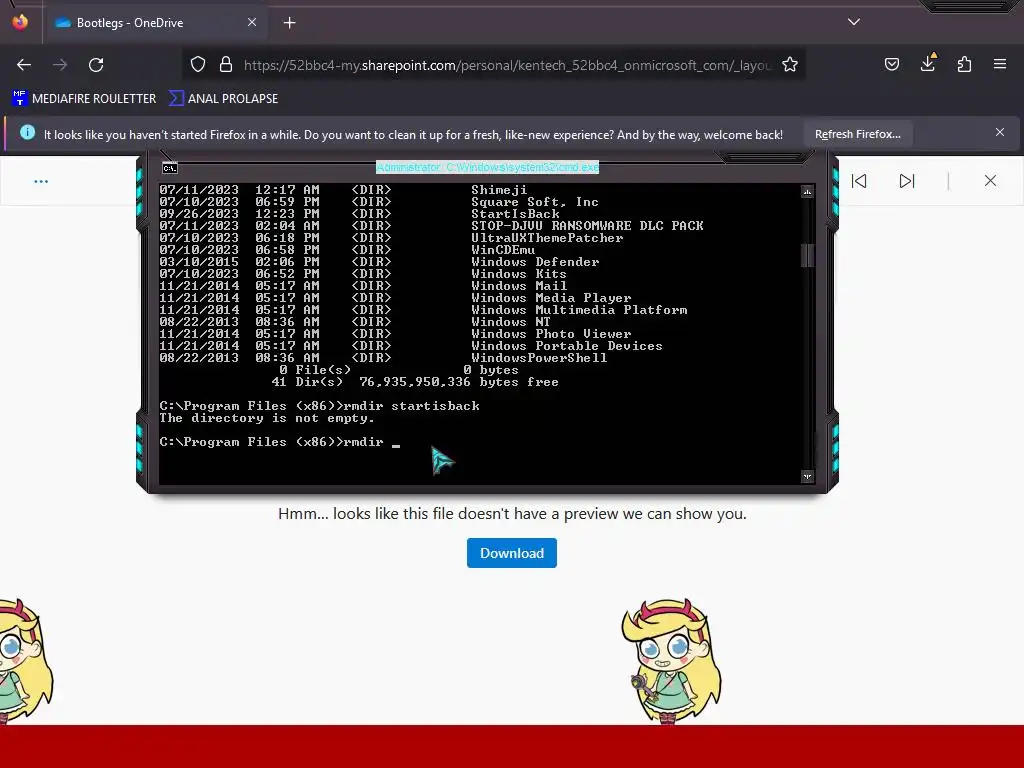Click the cmd window title bar text
1024x768 pixels.
click(487, 167)
